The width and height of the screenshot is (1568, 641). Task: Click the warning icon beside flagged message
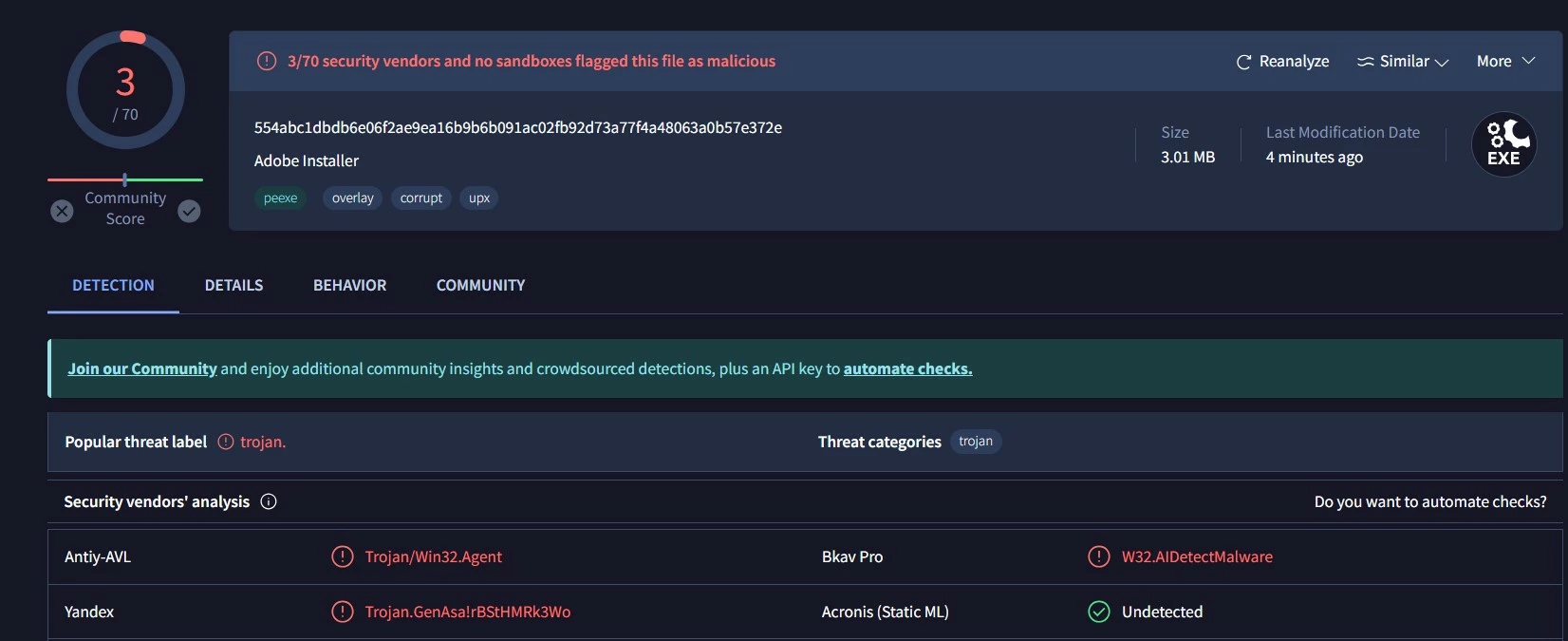(x=267, y=61)
